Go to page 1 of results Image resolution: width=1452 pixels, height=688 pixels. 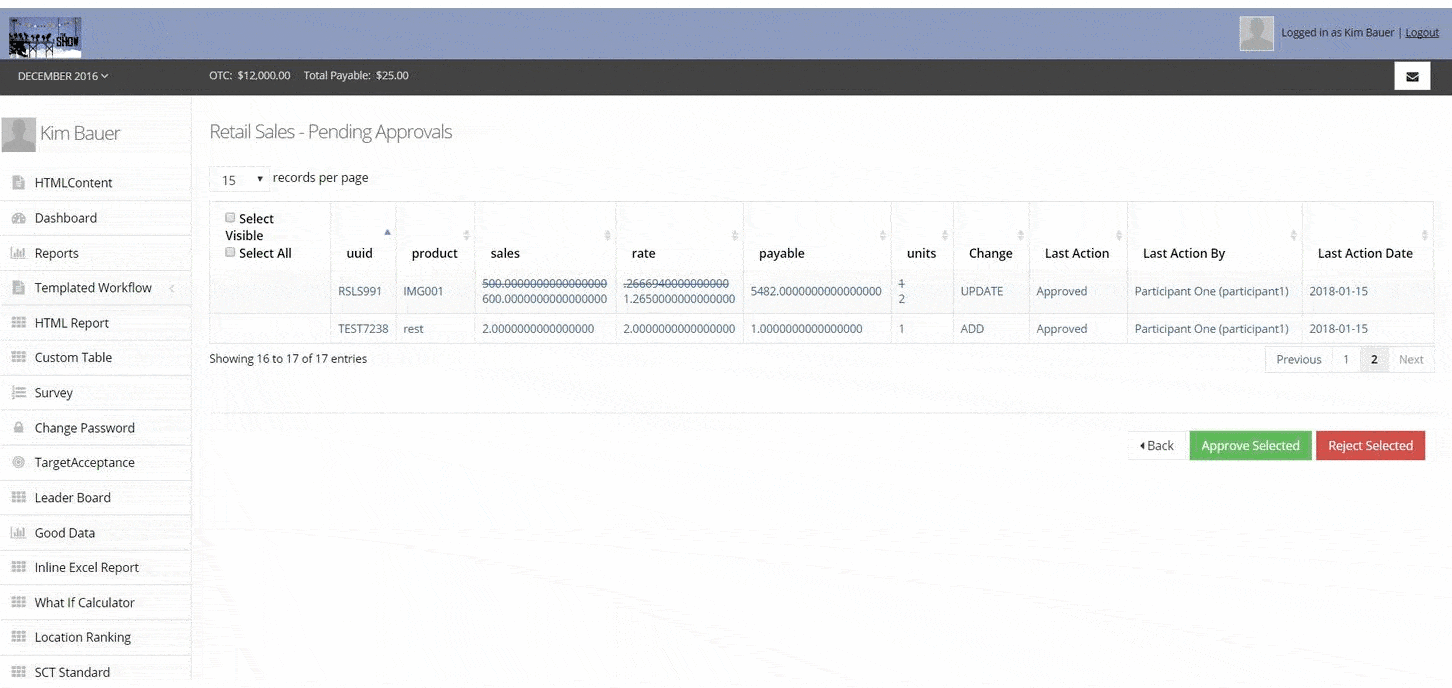click(1346, 359)
